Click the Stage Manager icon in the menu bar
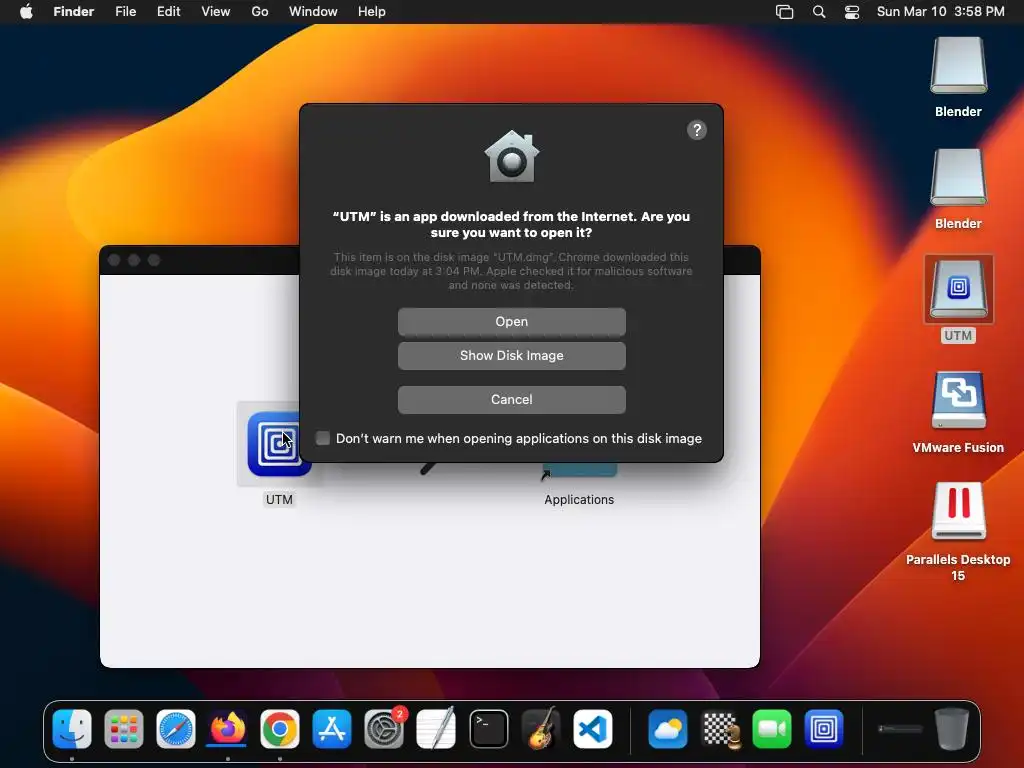This screenshot has height=768, width=1024. coord(784,12)
